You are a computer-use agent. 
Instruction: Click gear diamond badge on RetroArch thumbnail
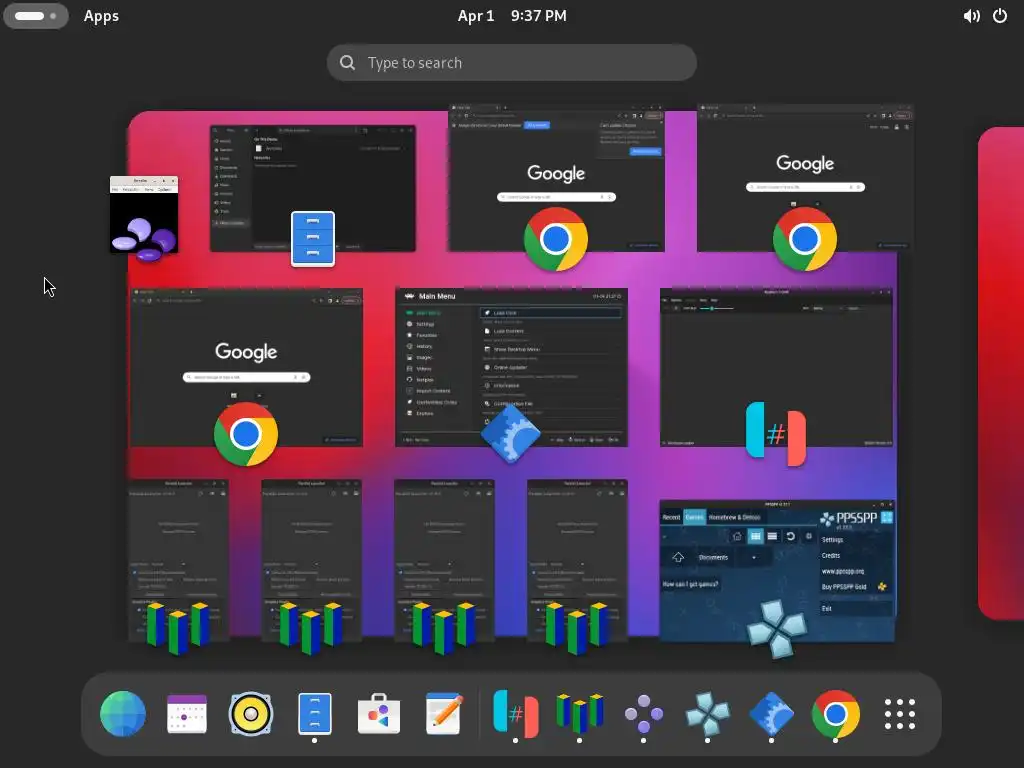coord(510,434)
